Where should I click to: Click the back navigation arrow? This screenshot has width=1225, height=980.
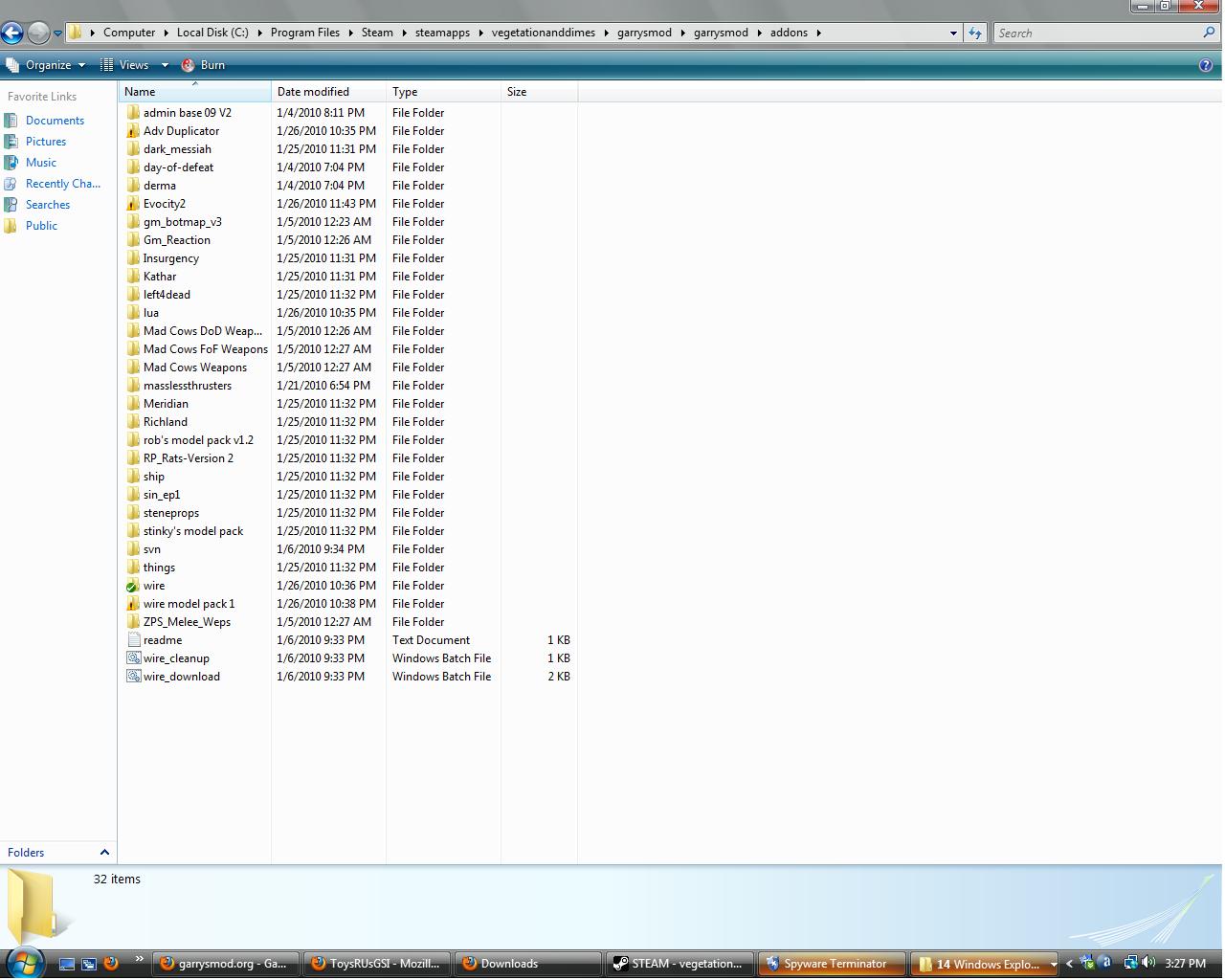click(x=12, y=32)
